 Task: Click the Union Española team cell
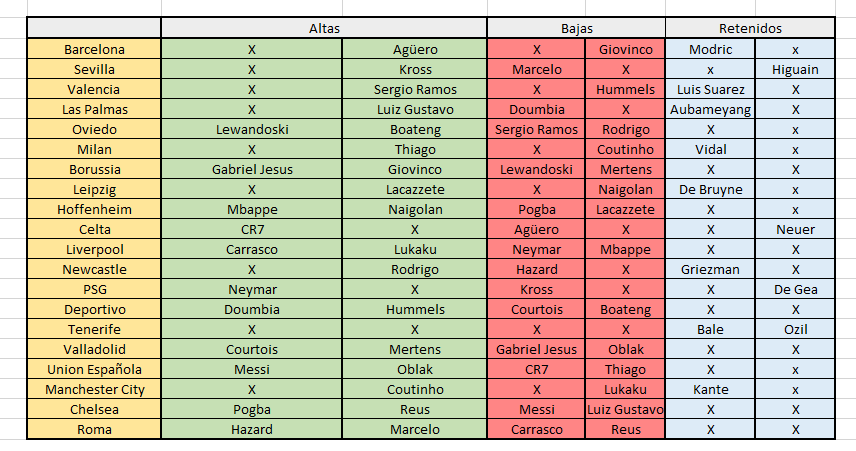coord(94,369)
